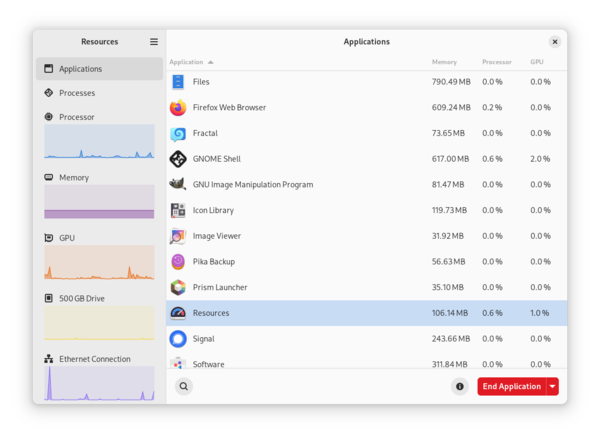Click the Pika Backup app icon

(178, 262)
